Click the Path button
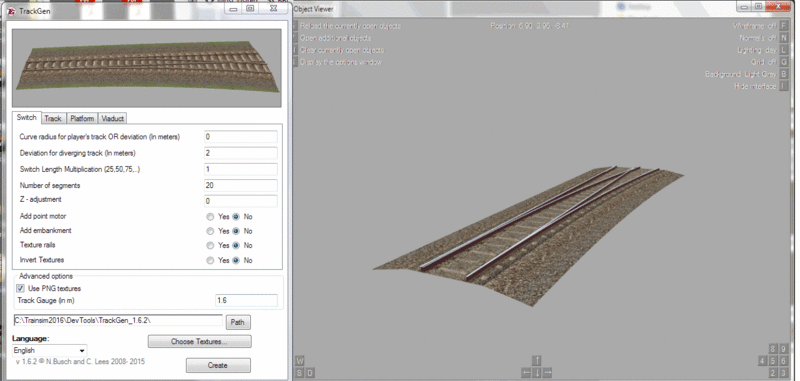800x381 pixels. pos(238,322)
